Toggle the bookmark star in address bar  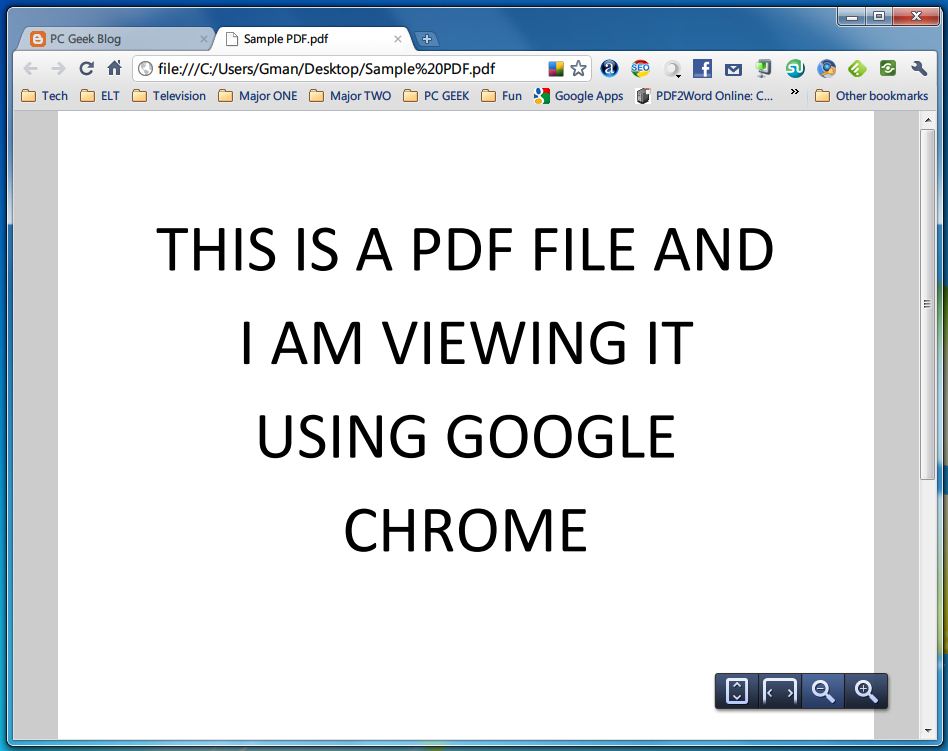[x=578, y=68]
